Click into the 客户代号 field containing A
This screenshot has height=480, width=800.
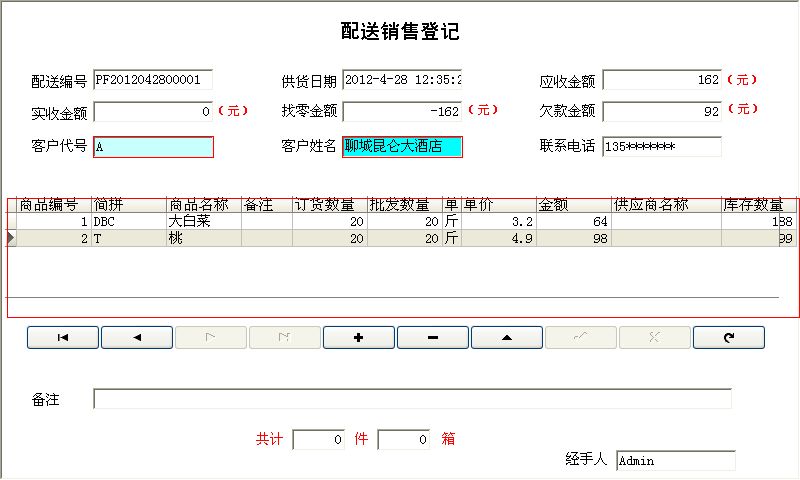pyautogui.click(x=153, y=147)
